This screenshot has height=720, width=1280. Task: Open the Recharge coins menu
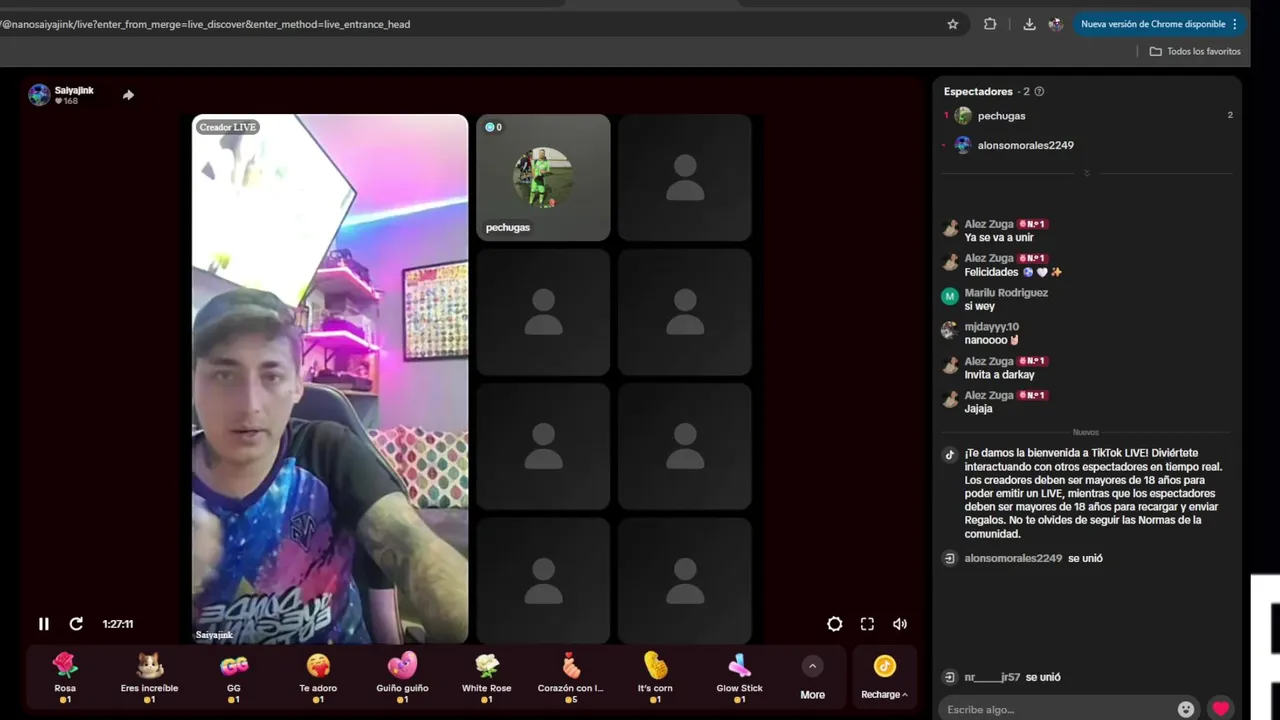[x=884, y=678]
